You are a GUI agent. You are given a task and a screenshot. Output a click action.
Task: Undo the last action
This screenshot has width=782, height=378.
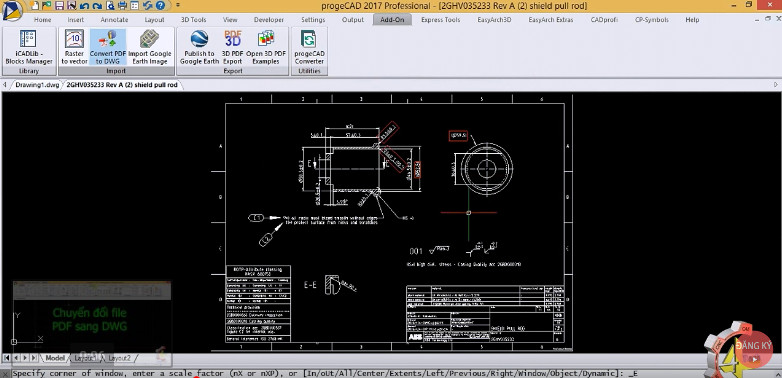click(84, 6)
